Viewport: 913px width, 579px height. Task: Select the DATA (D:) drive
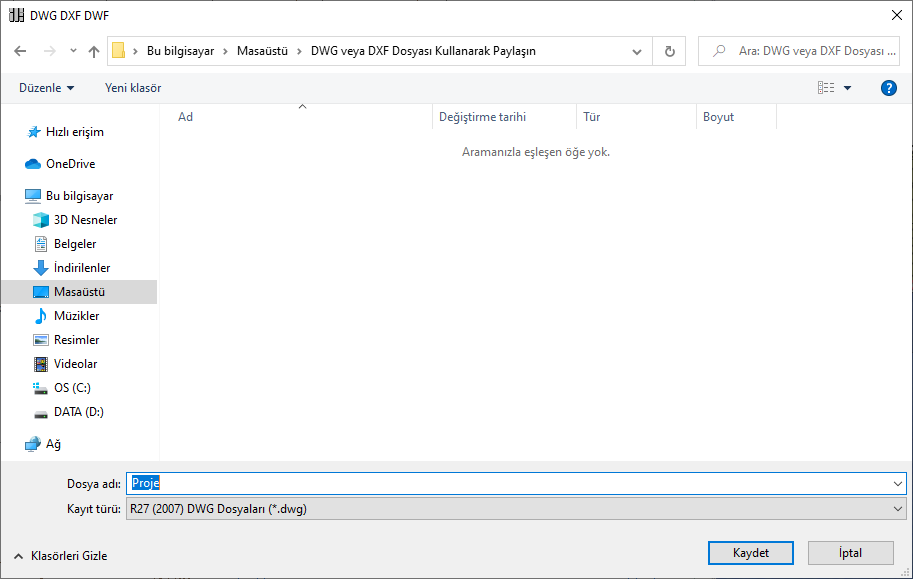pos(78,412)
